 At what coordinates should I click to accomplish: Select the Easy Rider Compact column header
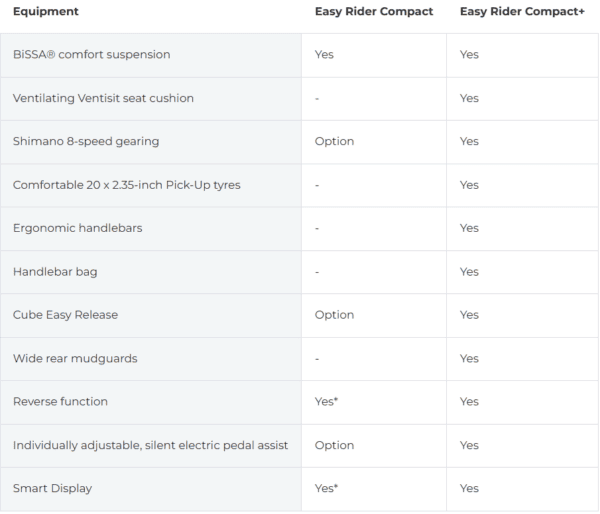[374, 11]
